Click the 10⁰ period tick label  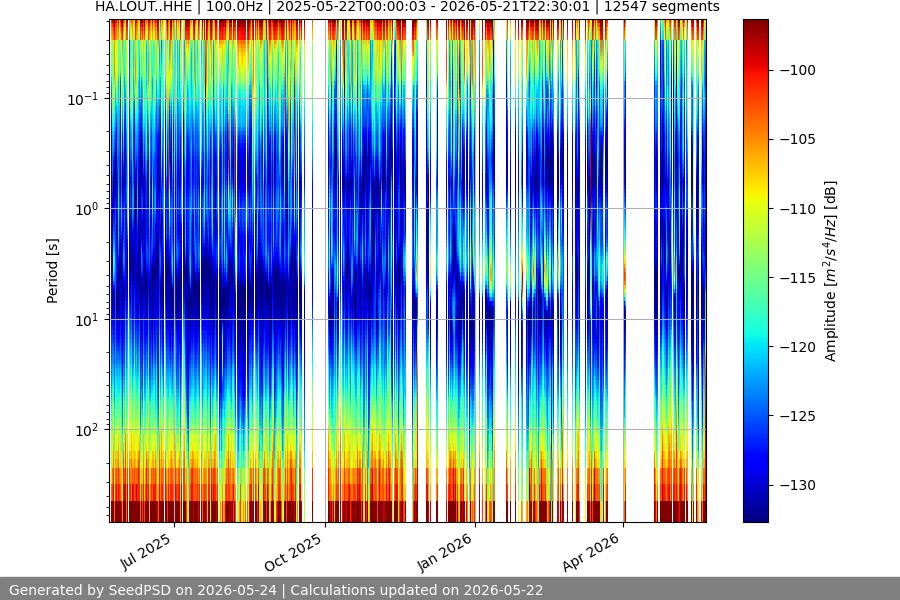pyautogui.click(x=86, y=209)
